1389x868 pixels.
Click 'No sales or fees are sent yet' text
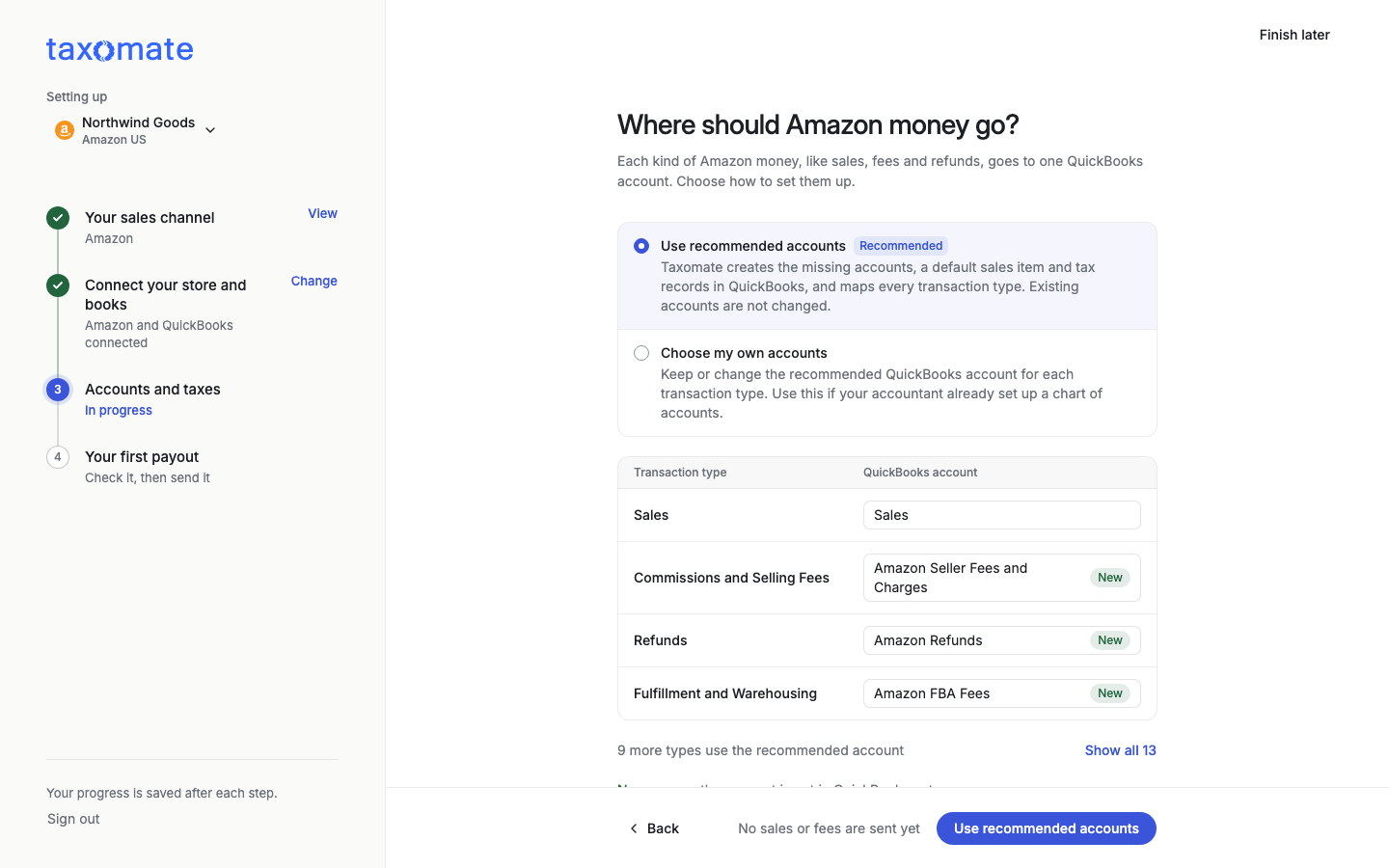click(829, 828)
